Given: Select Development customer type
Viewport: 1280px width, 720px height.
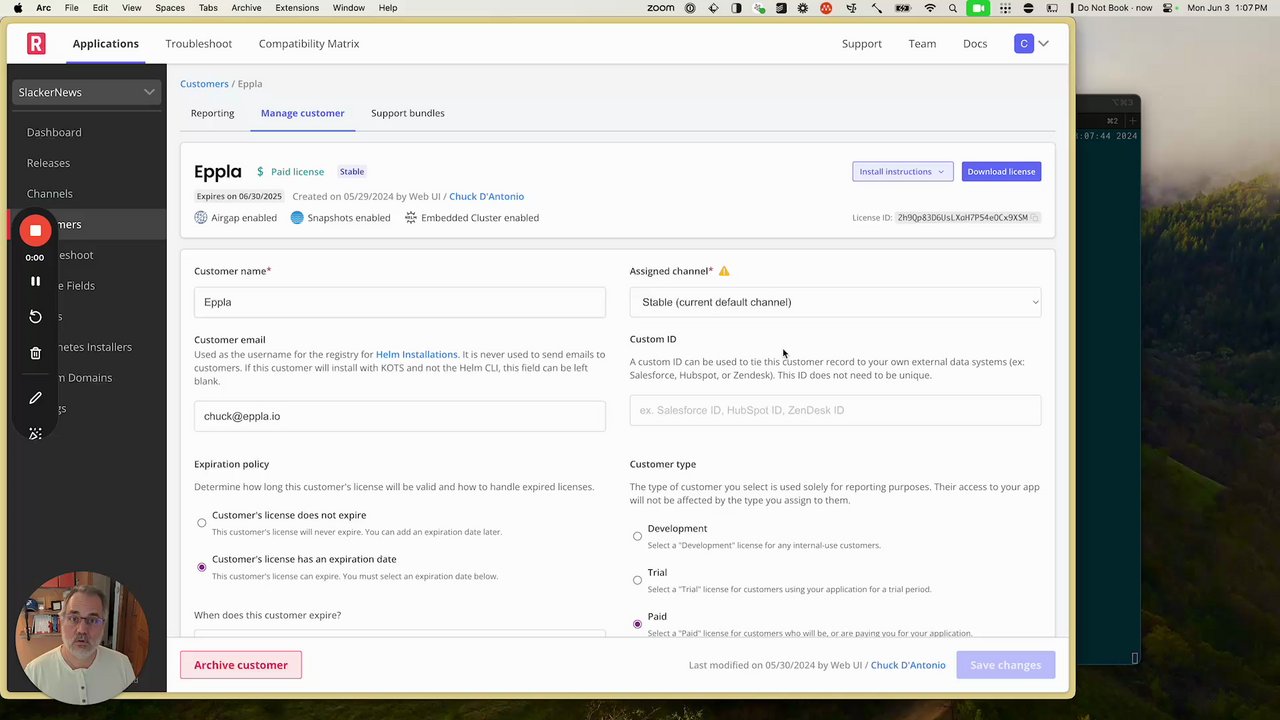Looking at the screenshot, I should tap(637, 536).
